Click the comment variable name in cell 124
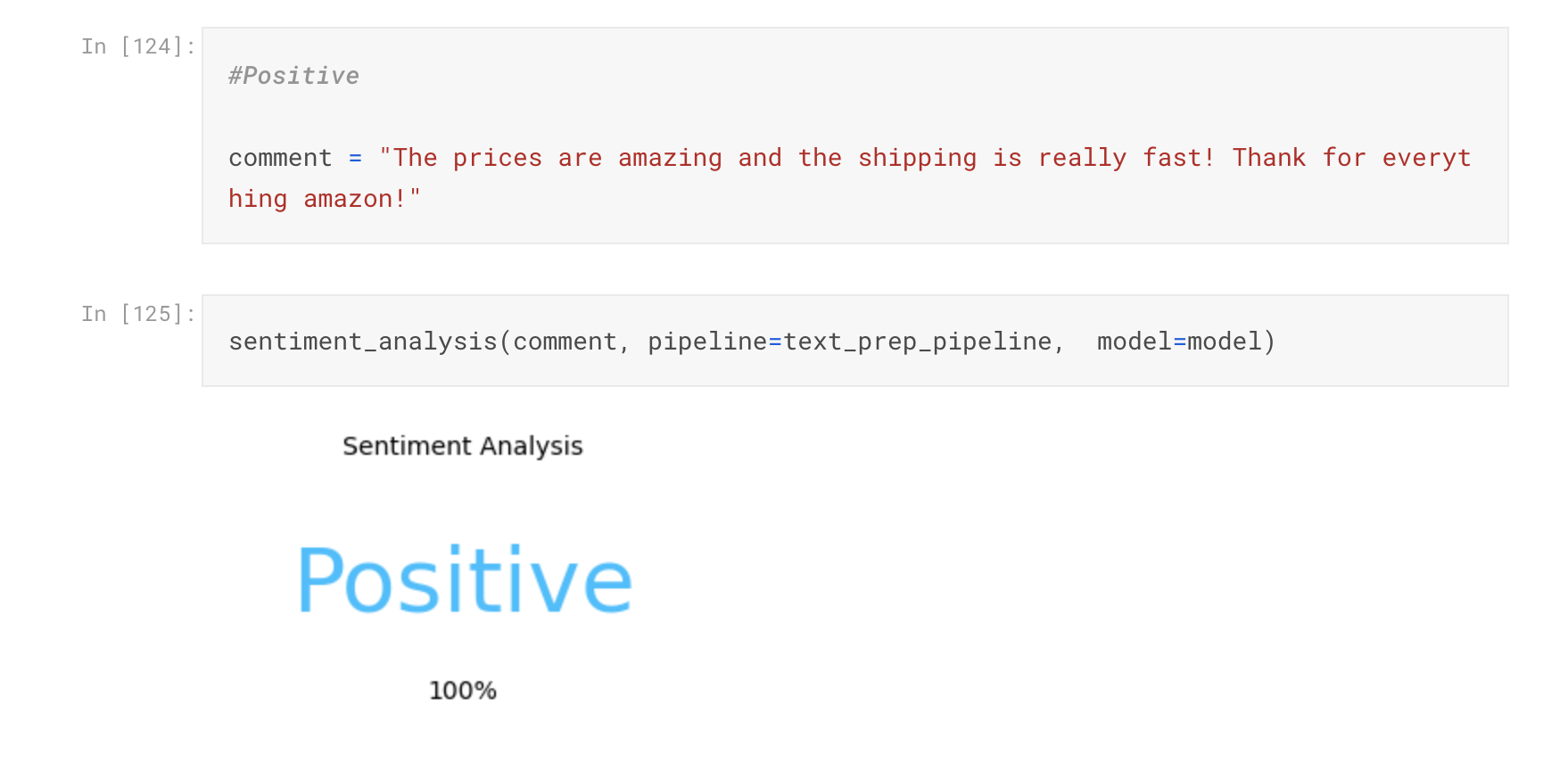 click(x=280, y=158)
